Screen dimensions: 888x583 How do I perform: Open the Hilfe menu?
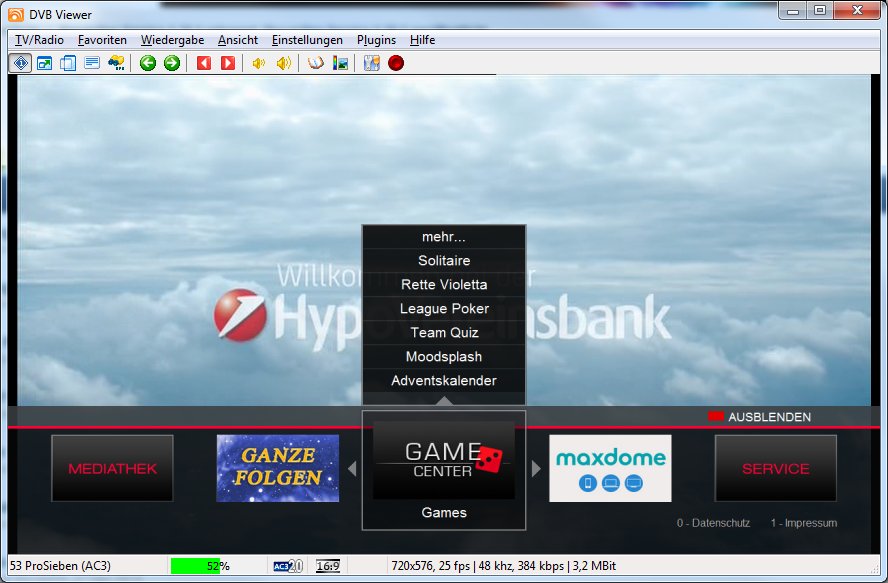click(x=422, y=40)
